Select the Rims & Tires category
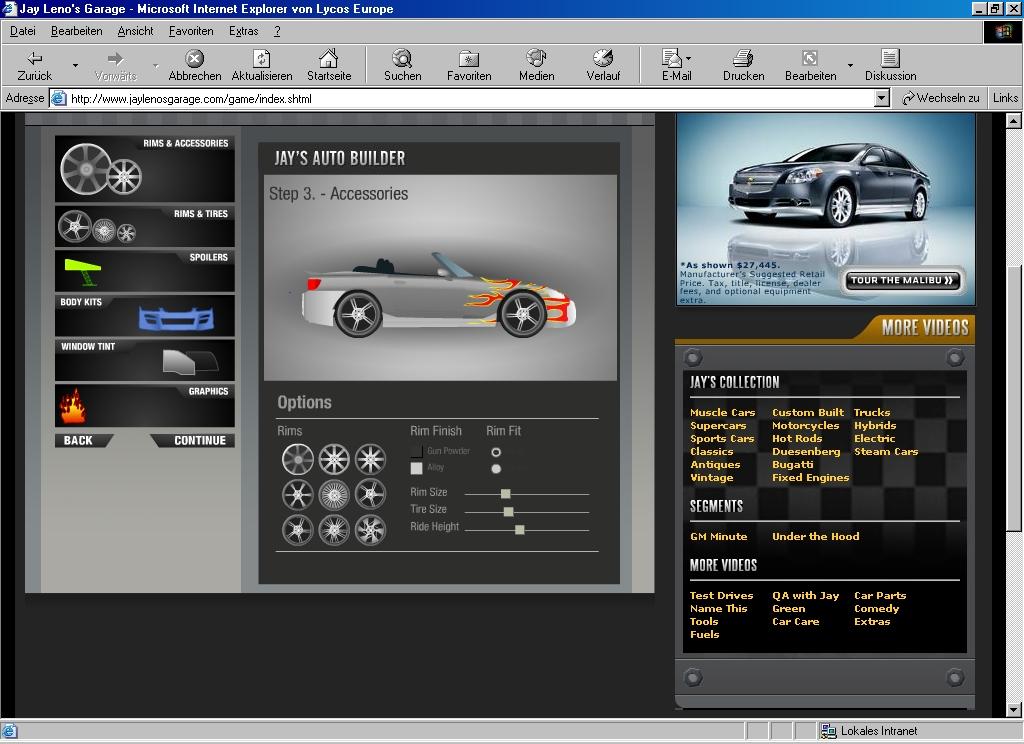Viewport: 1024px width, 744px height. click(144, 227)
